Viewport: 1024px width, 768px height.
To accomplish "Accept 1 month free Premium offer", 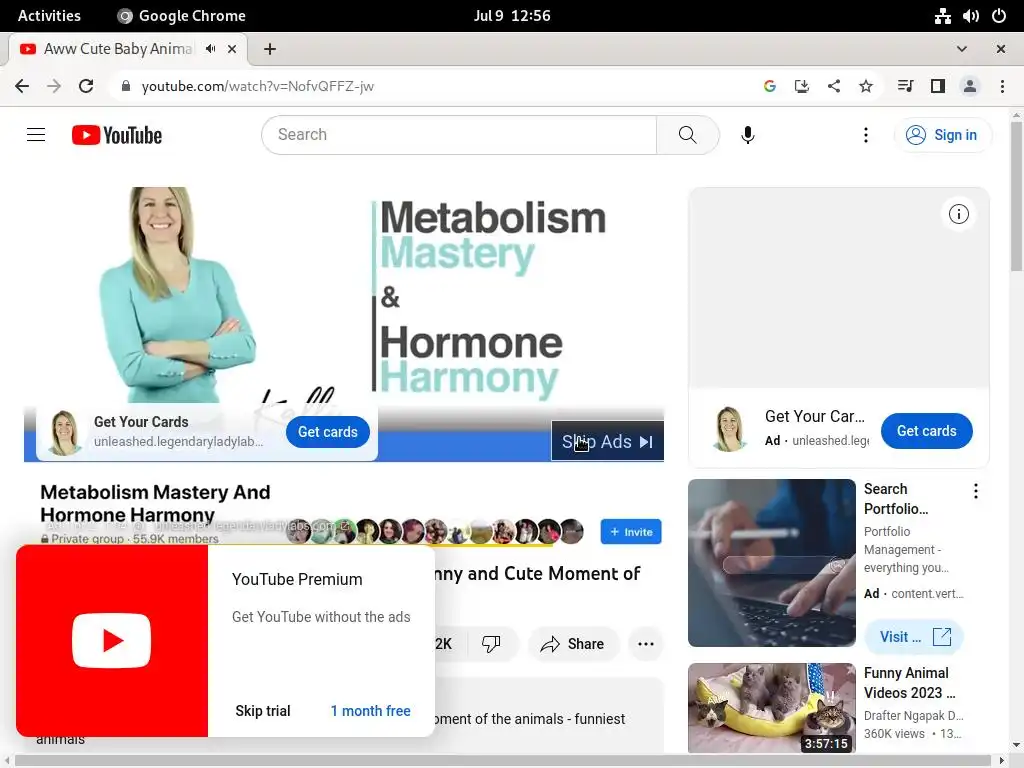I will (x=370, y=711).
